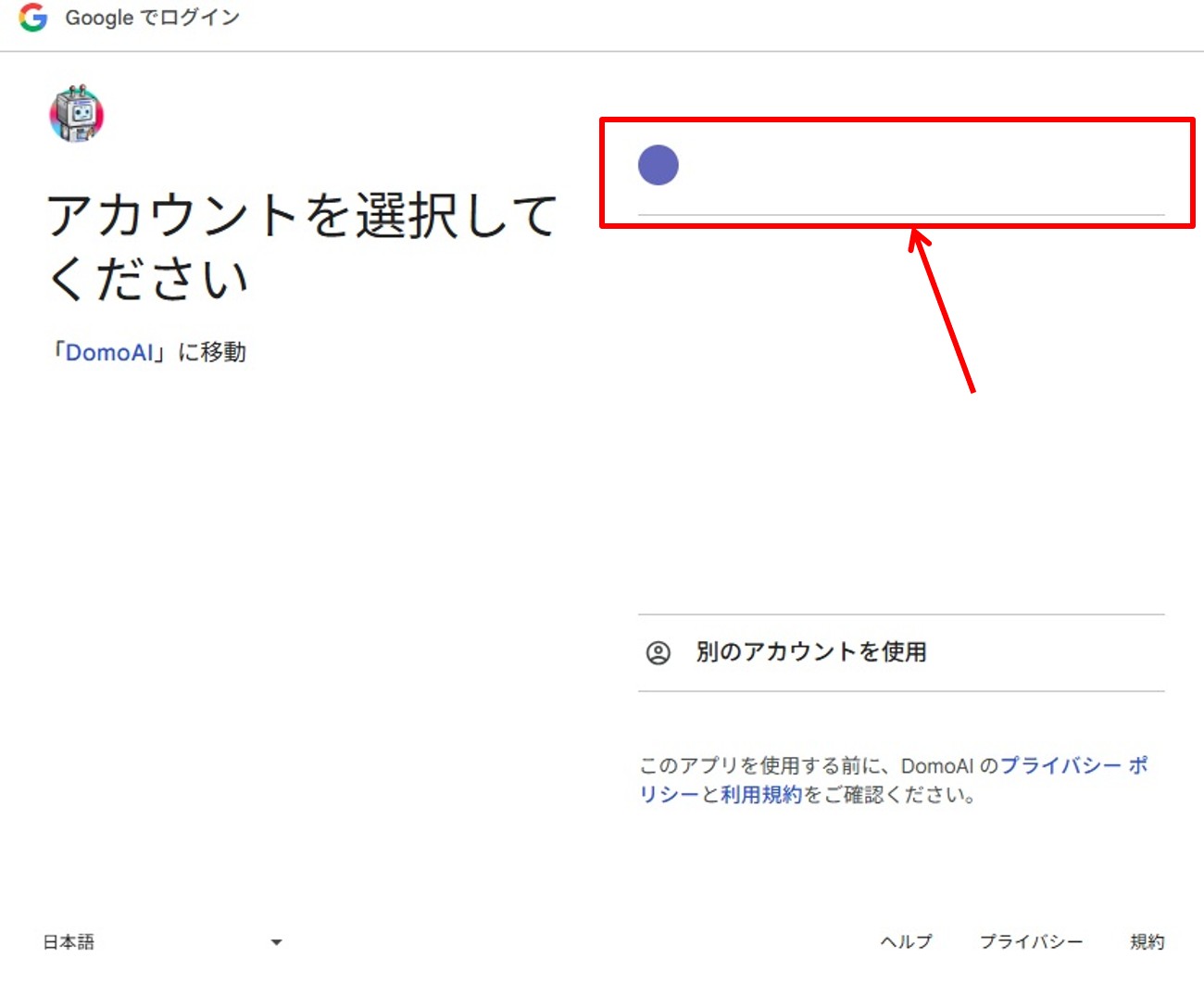Select the 日本語 language selector

pyautogui.click(x=69, y=942)
